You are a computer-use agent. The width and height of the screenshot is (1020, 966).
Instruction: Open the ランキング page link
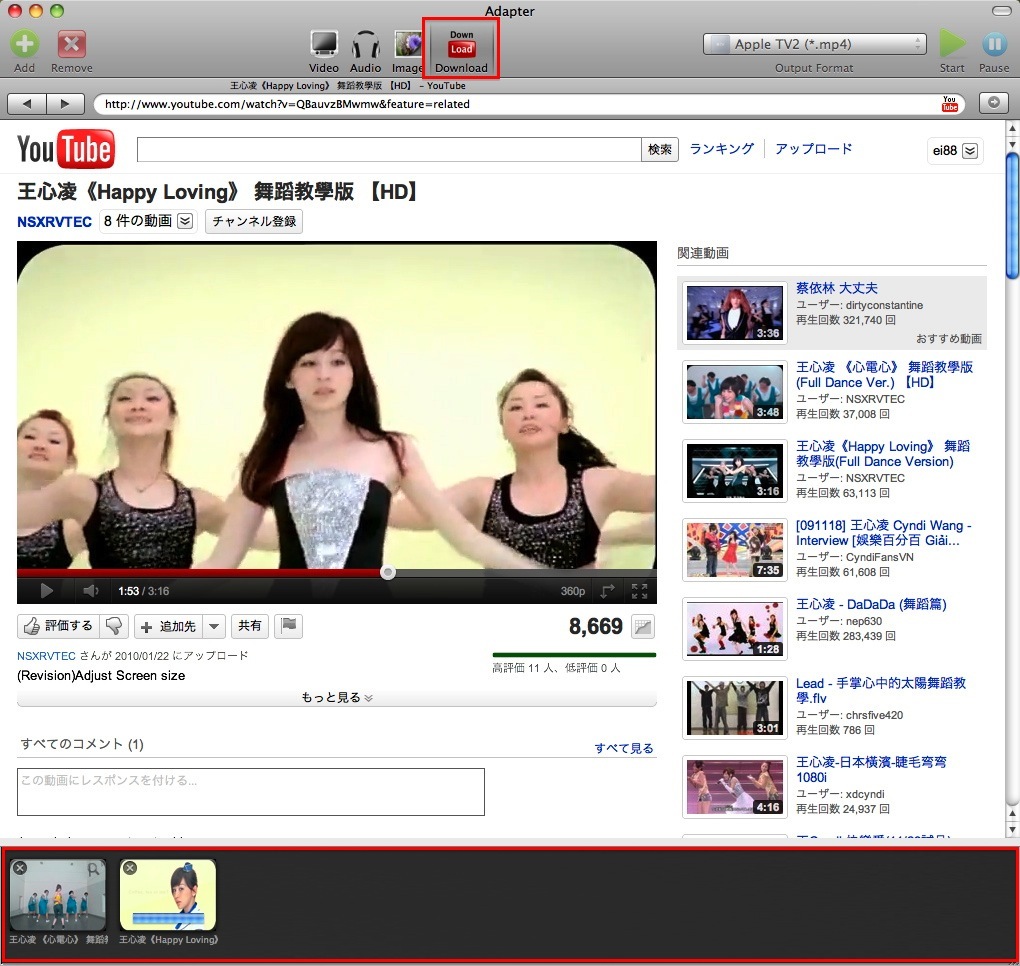click(x=721, y=149)
